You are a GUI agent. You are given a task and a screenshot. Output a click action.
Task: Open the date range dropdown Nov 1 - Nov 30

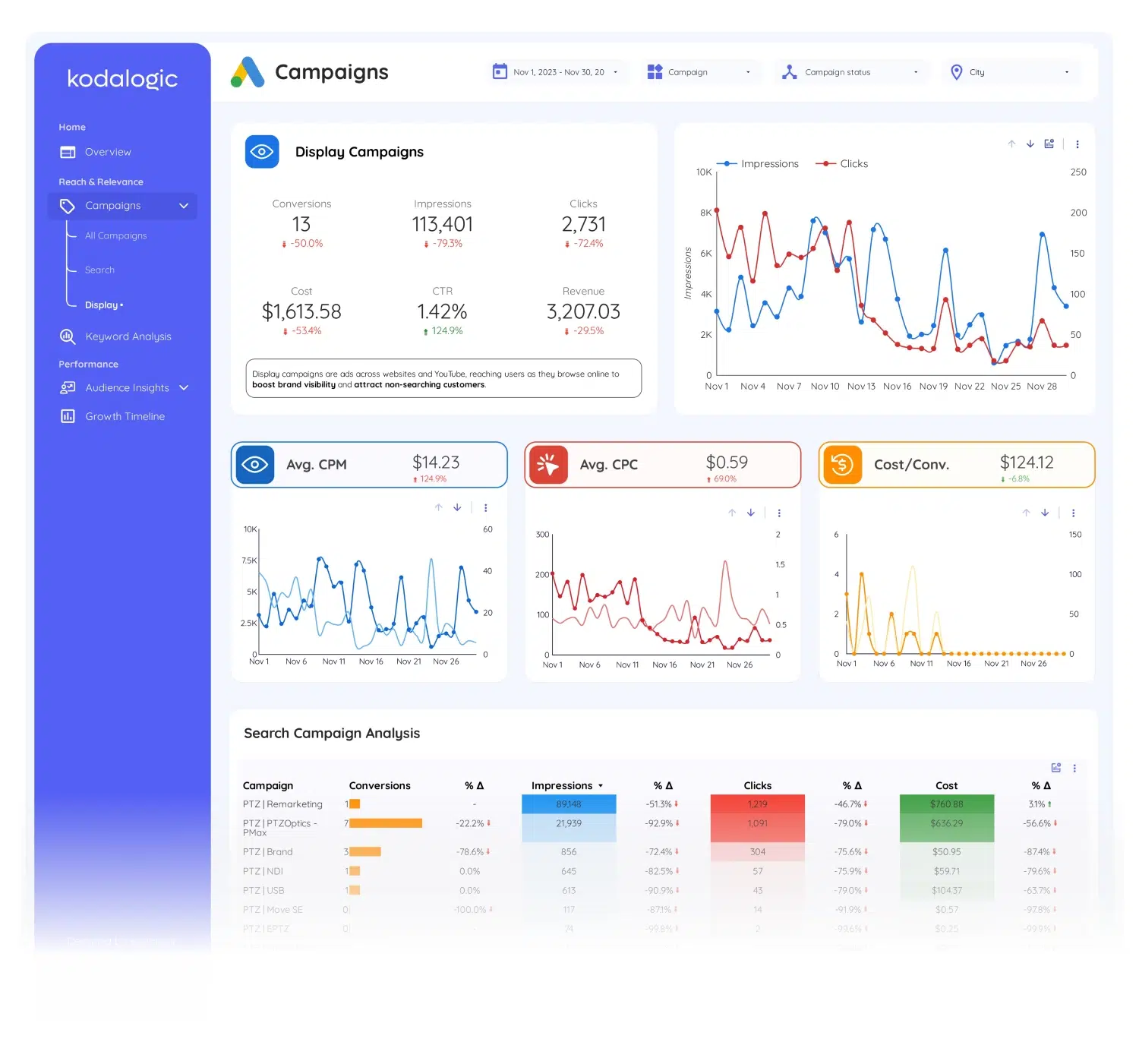[x=557, y=72]
